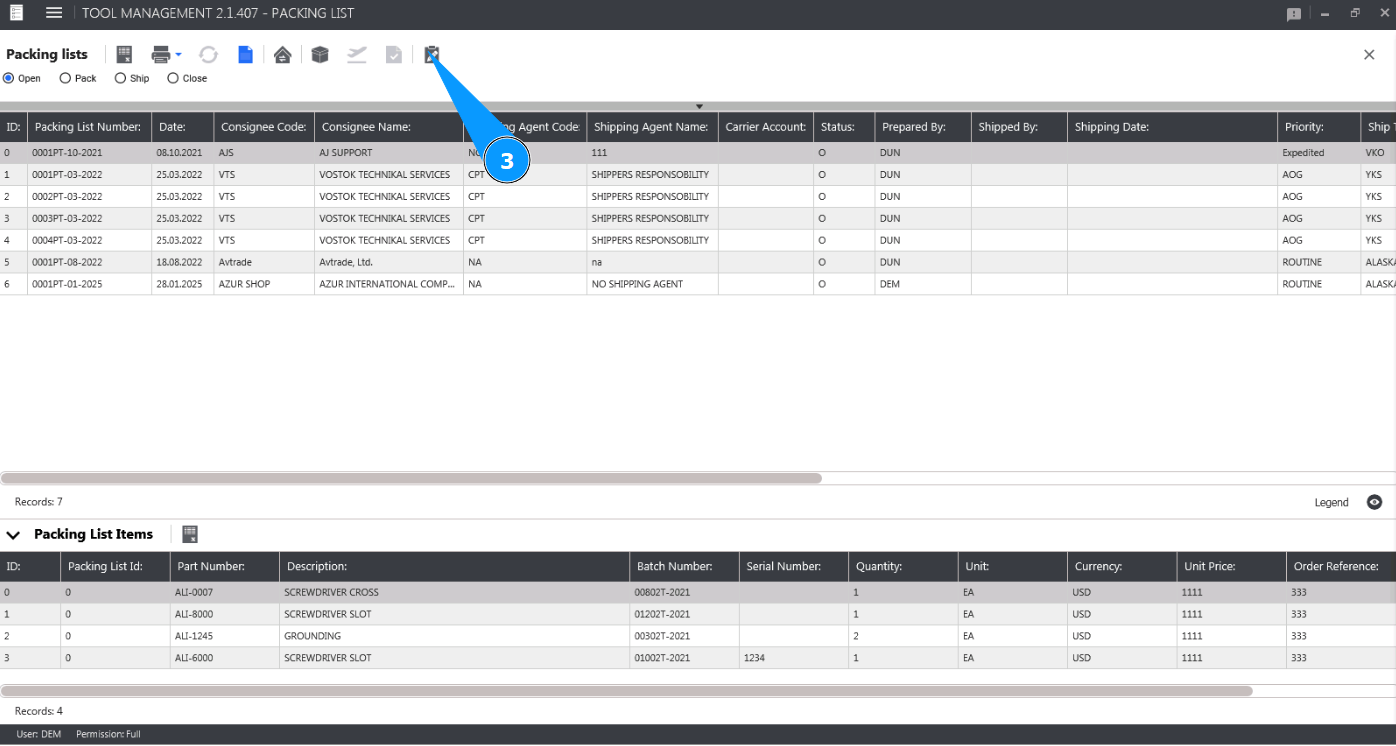Export Packing lists grid to spreadsheet
The image size is (1396, 746).
[125, 55]
